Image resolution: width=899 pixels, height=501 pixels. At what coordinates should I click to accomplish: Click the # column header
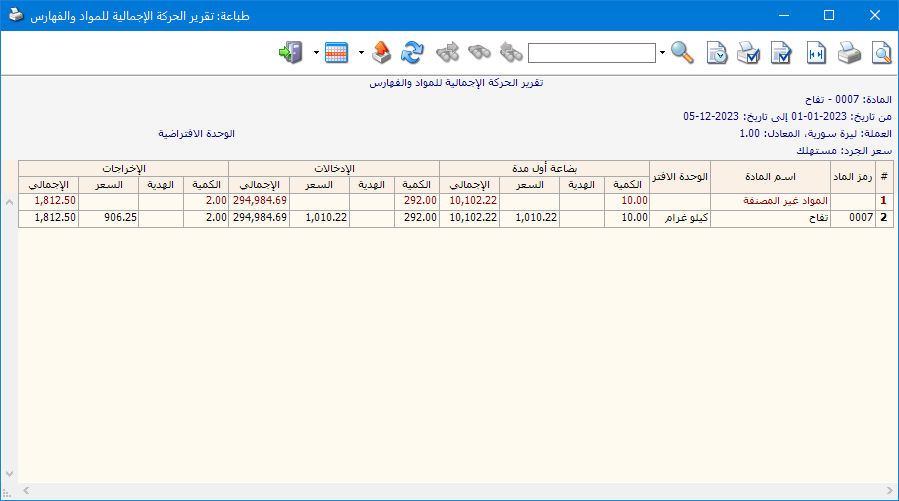(x=884, y=177)
